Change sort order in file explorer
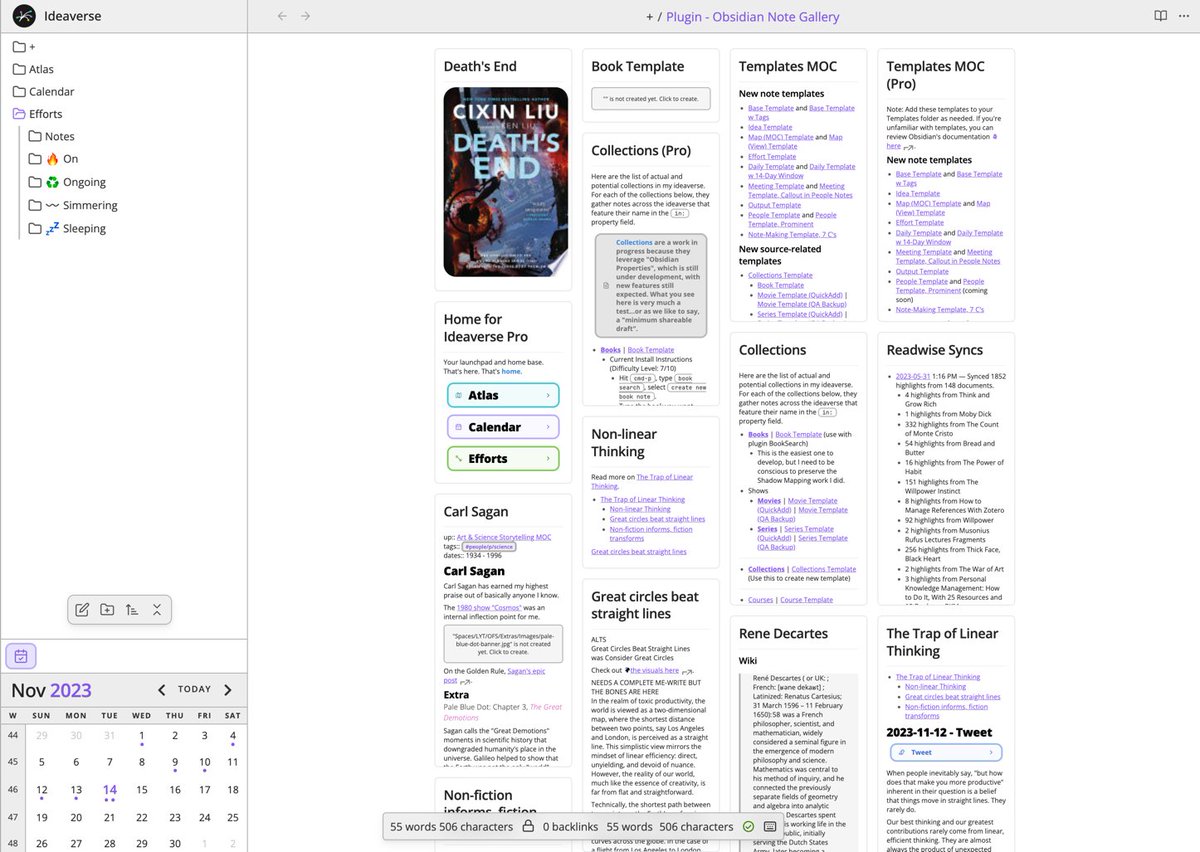The height and width of the screenshot is (852, 1200). coord(132,610)
